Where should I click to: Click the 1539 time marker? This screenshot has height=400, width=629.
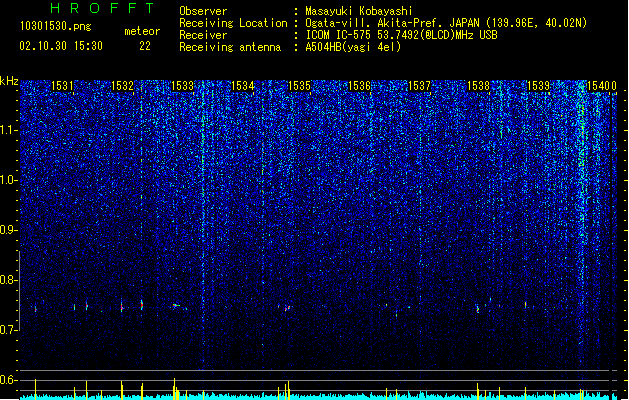coord(538,86)
